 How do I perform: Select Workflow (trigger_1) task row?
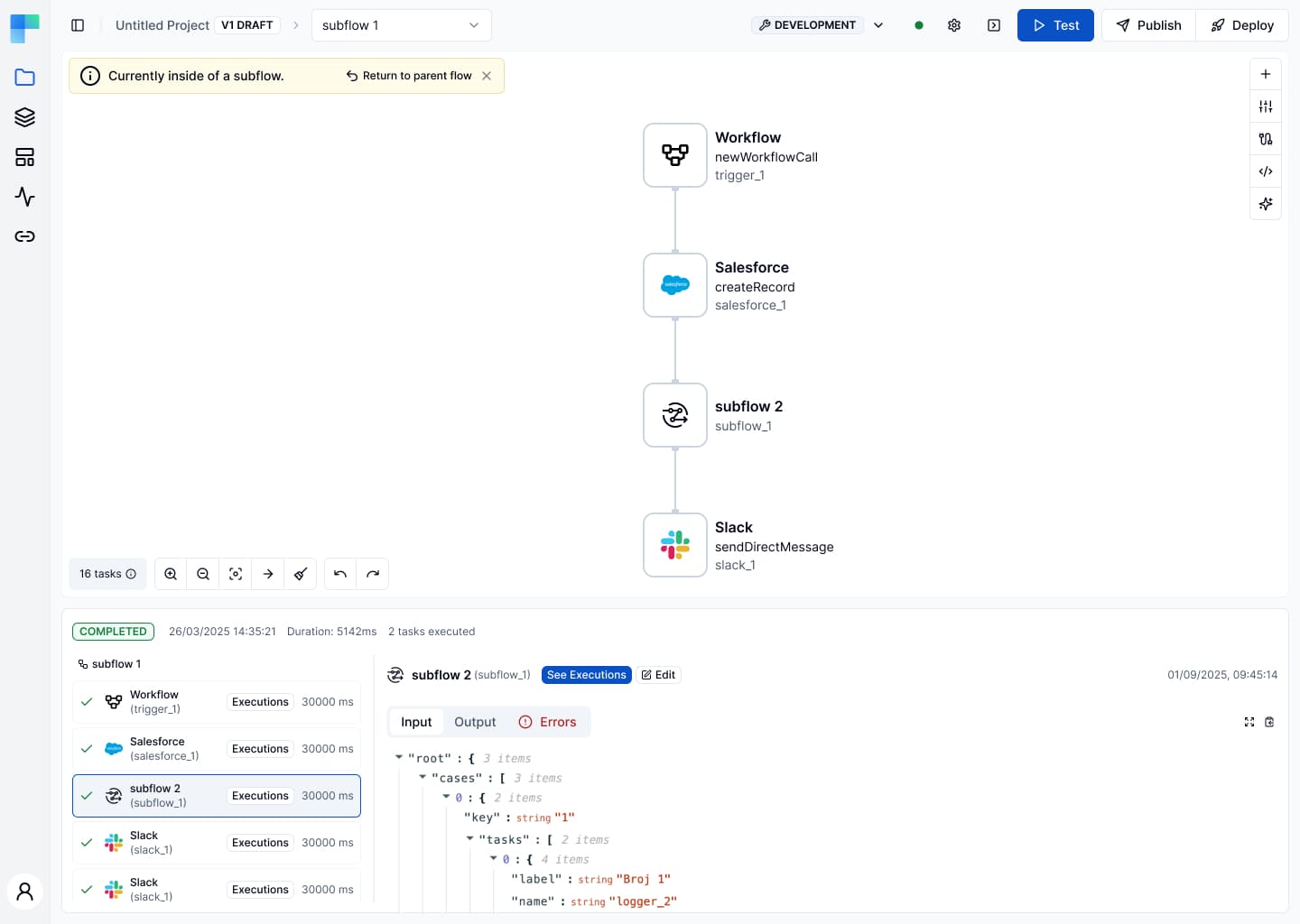pos(217,702)
